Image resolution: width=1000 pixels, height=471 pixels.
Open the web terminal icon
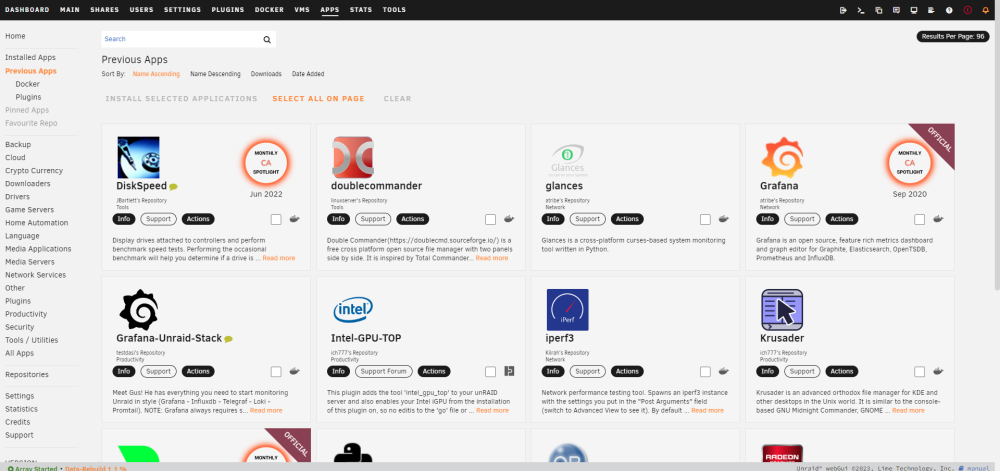[x=861, y=10]
